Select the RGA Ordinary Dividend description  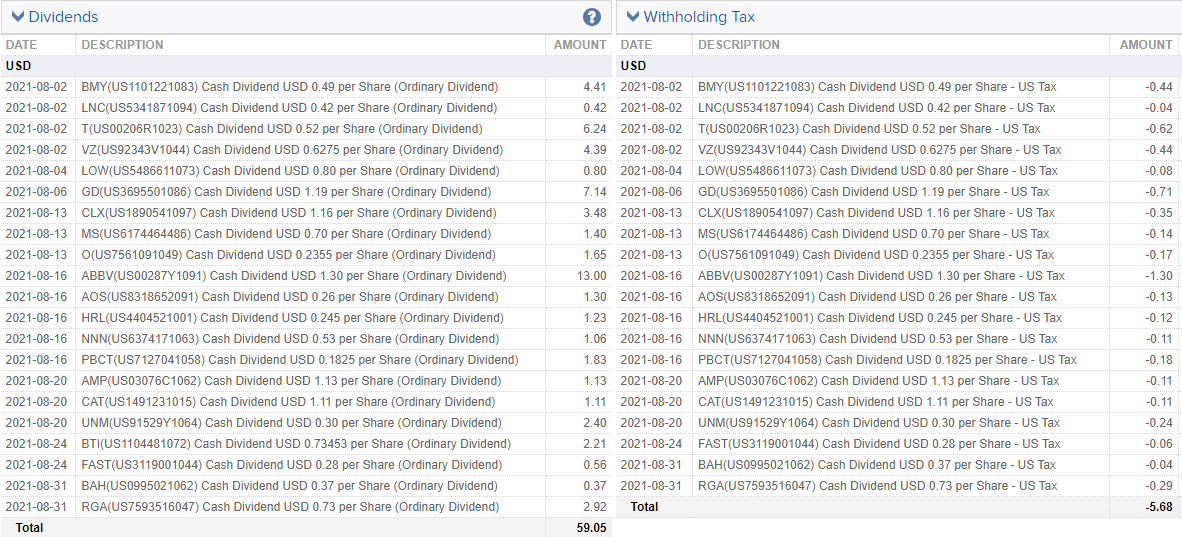[x=290, y=508]
